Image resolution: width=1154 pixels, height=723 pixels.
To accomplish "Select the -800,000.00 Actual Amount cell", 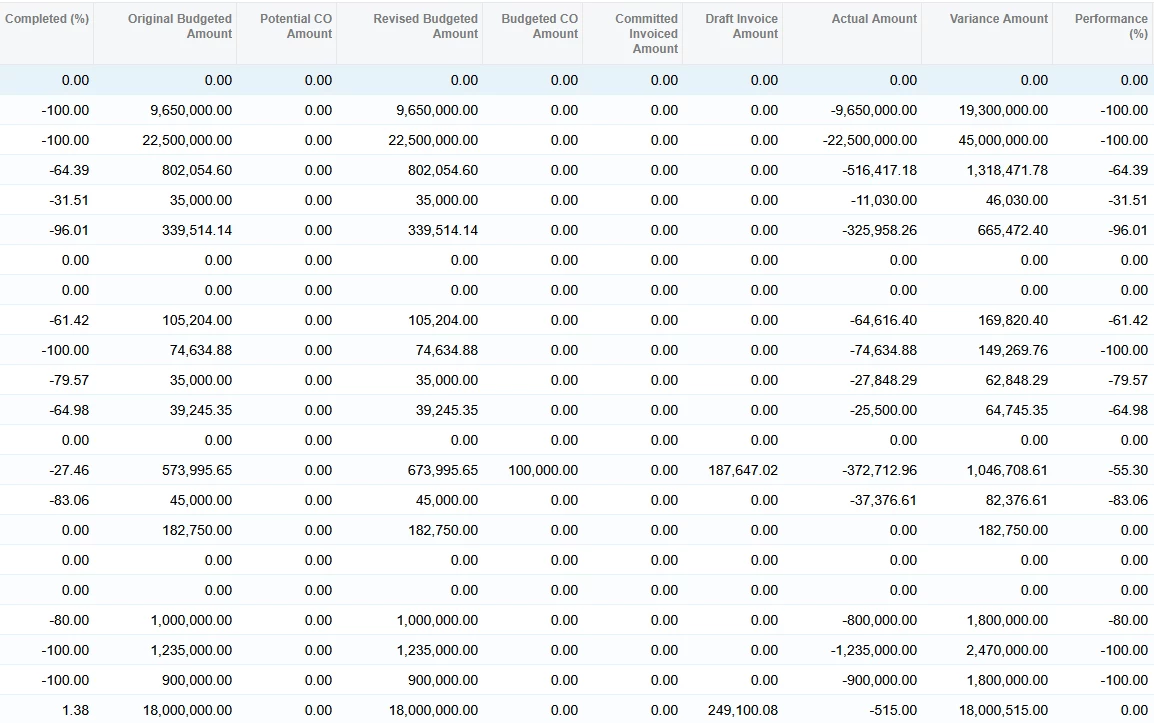I will click(879, 621).
